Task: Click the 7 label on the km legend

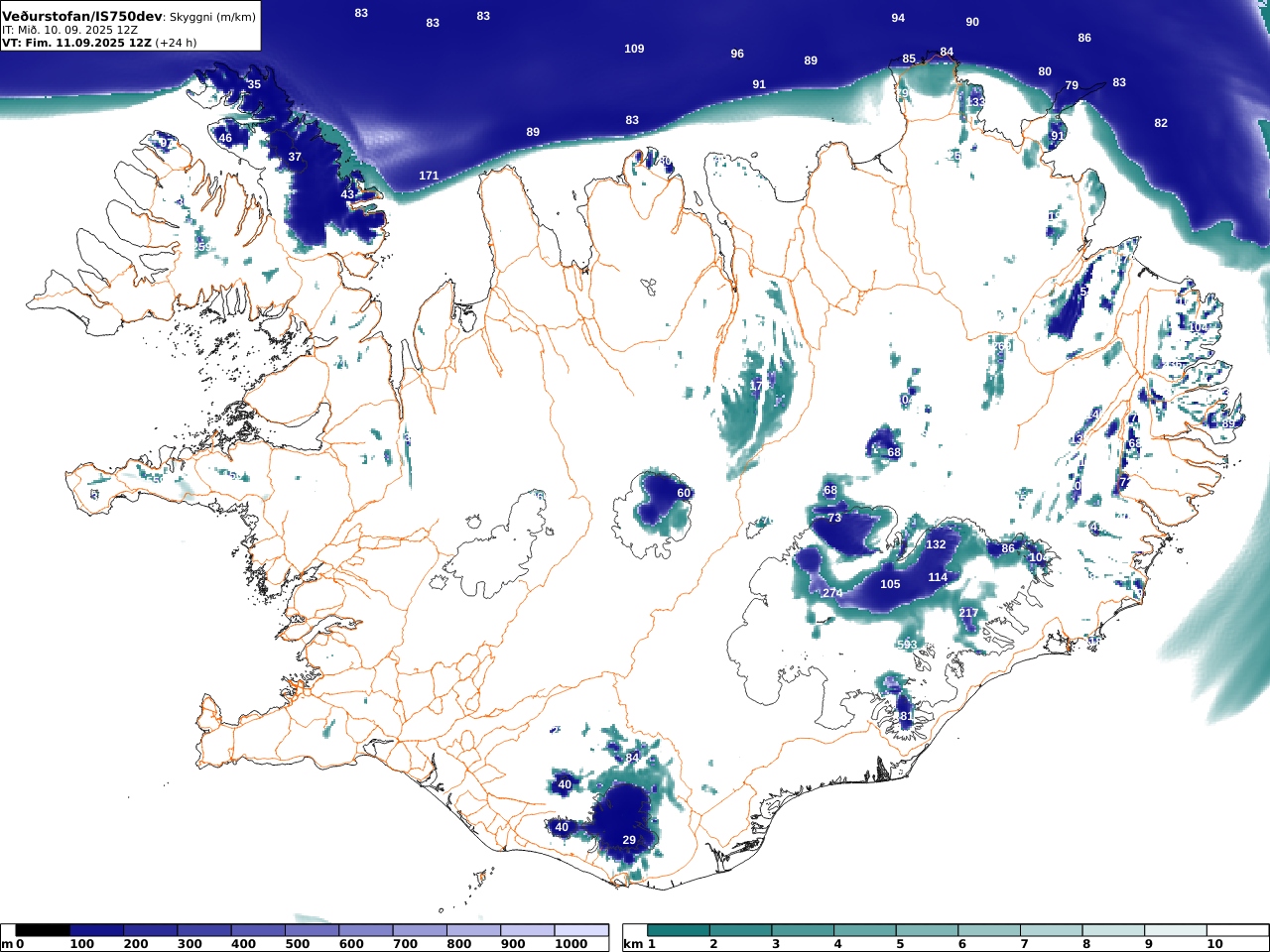Action: pos(1025,944)
